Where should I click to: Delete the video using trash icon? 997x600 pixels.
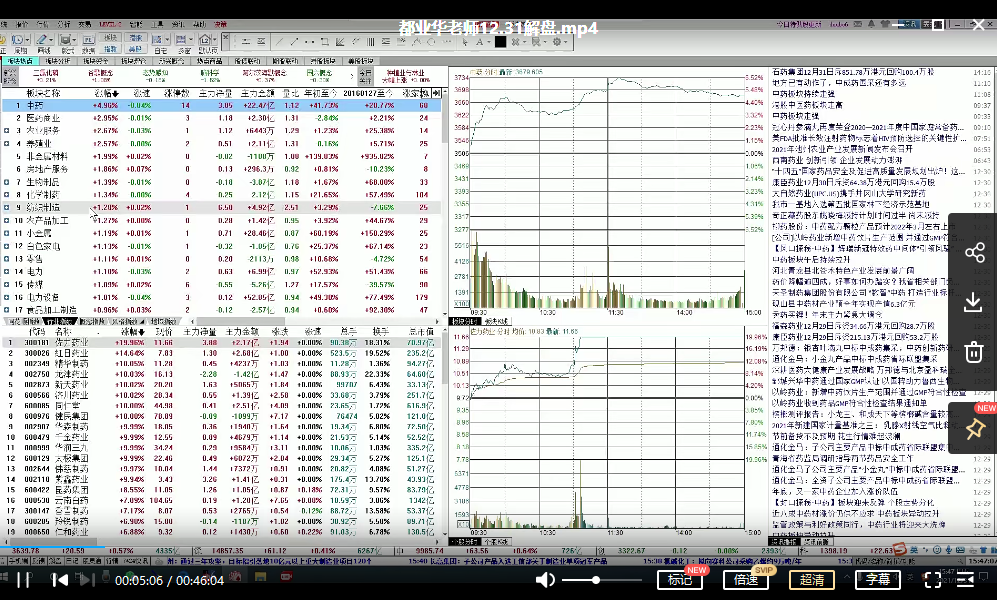974,351
